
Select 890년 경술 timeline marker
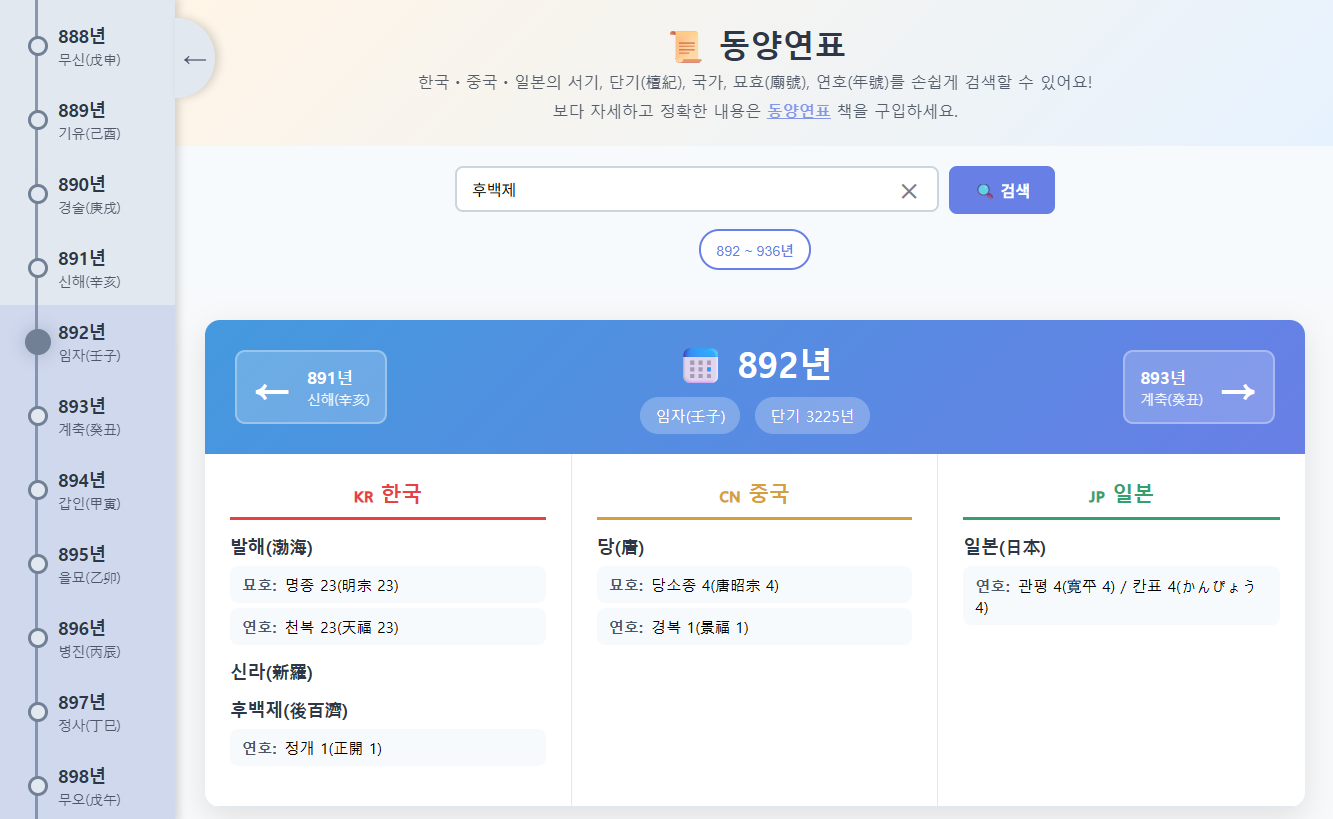[82, 194]
